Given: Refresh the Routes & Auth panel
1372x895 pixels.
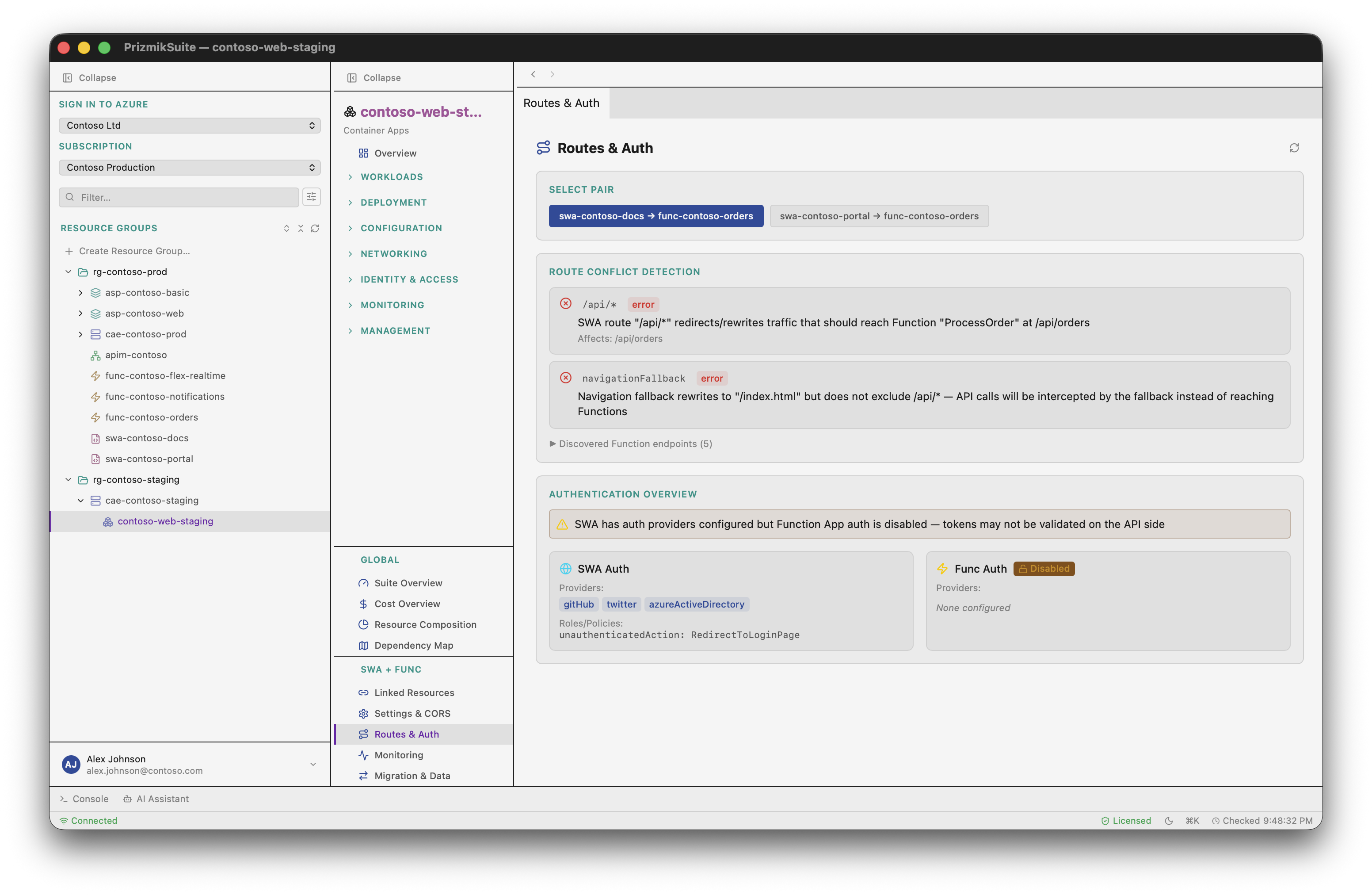Looking at the screenshot, I should pyautogui.click(x=1294, y=148).
